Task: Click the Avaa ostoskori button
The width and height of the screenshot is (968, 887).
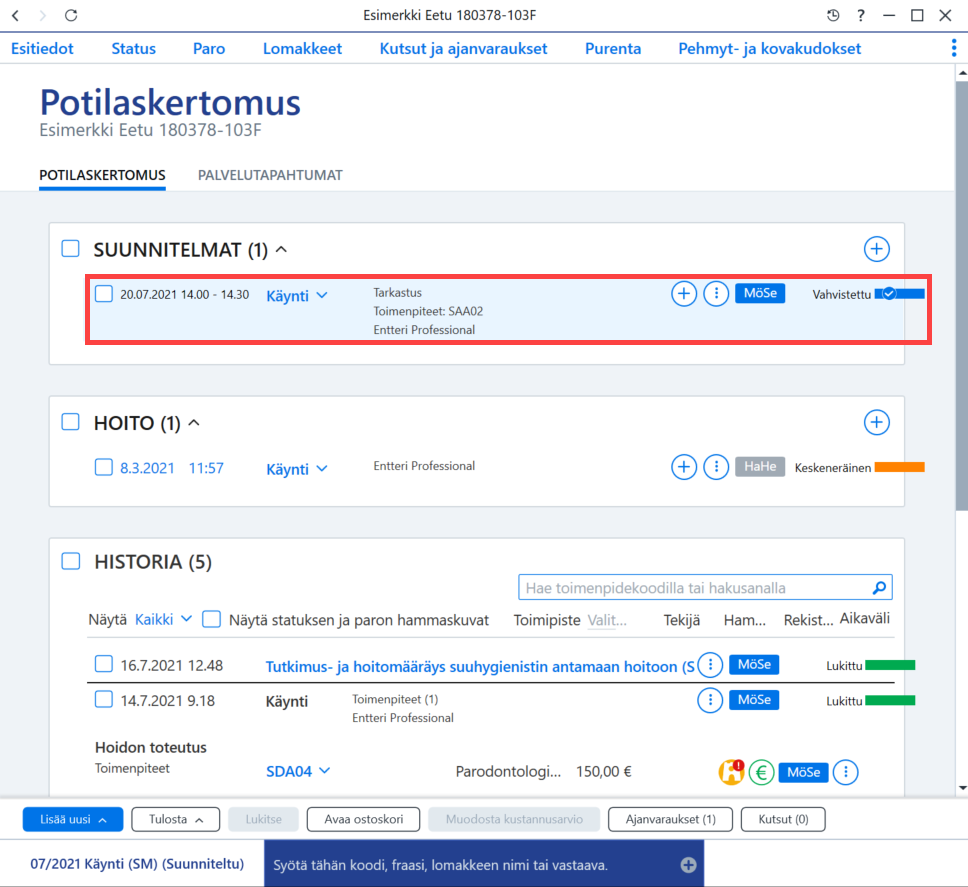Action: coord(363,819)
